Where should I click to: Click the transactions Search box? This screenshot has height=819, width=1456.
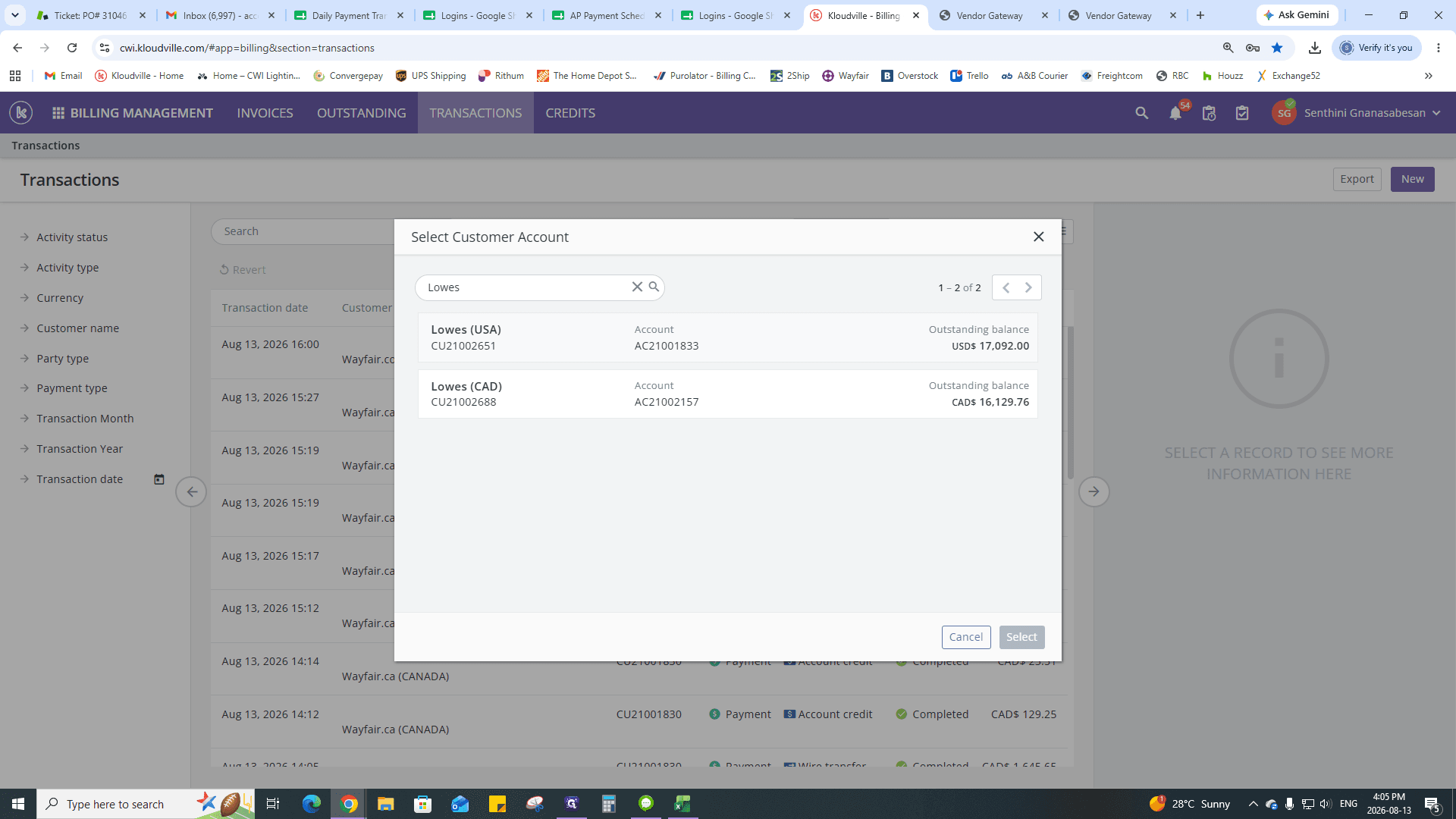click(x=303, y=231)
